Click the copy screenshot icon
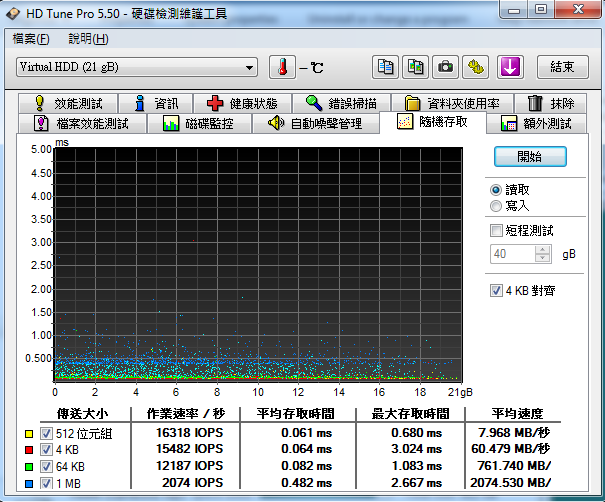 click(415, 67)
